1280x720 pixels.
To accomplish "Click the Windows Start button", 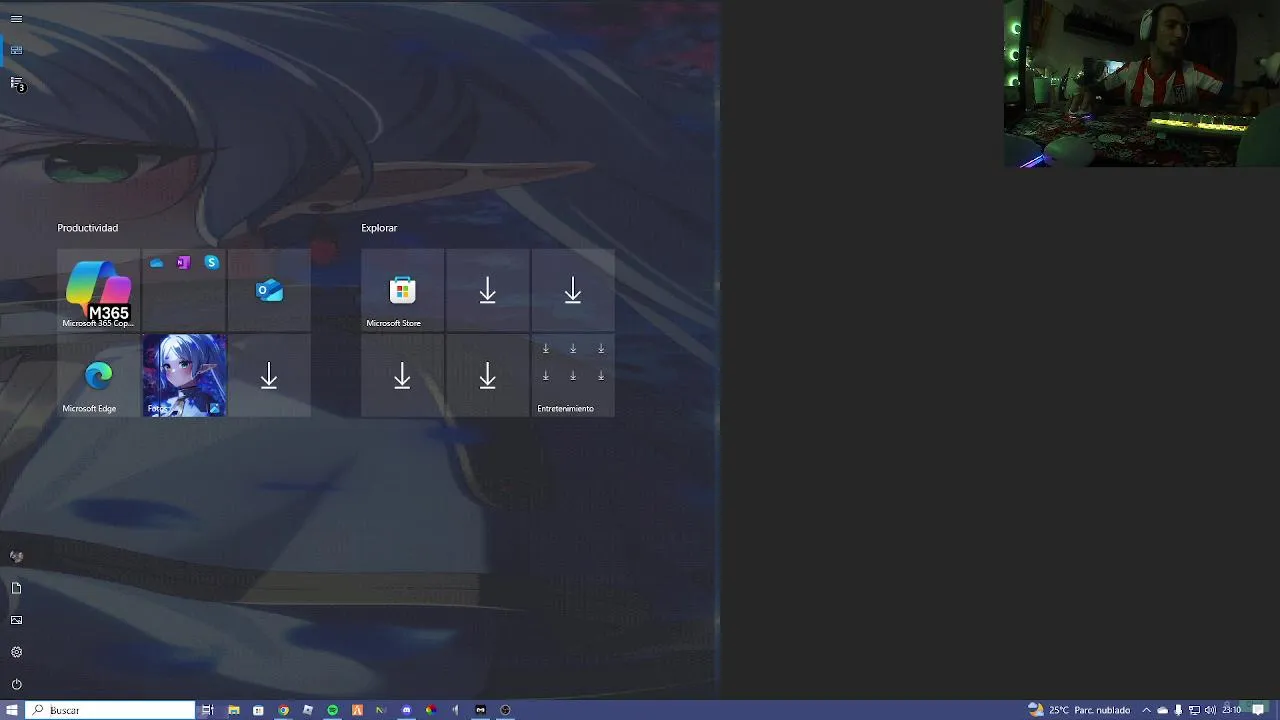I will [12, 710].
